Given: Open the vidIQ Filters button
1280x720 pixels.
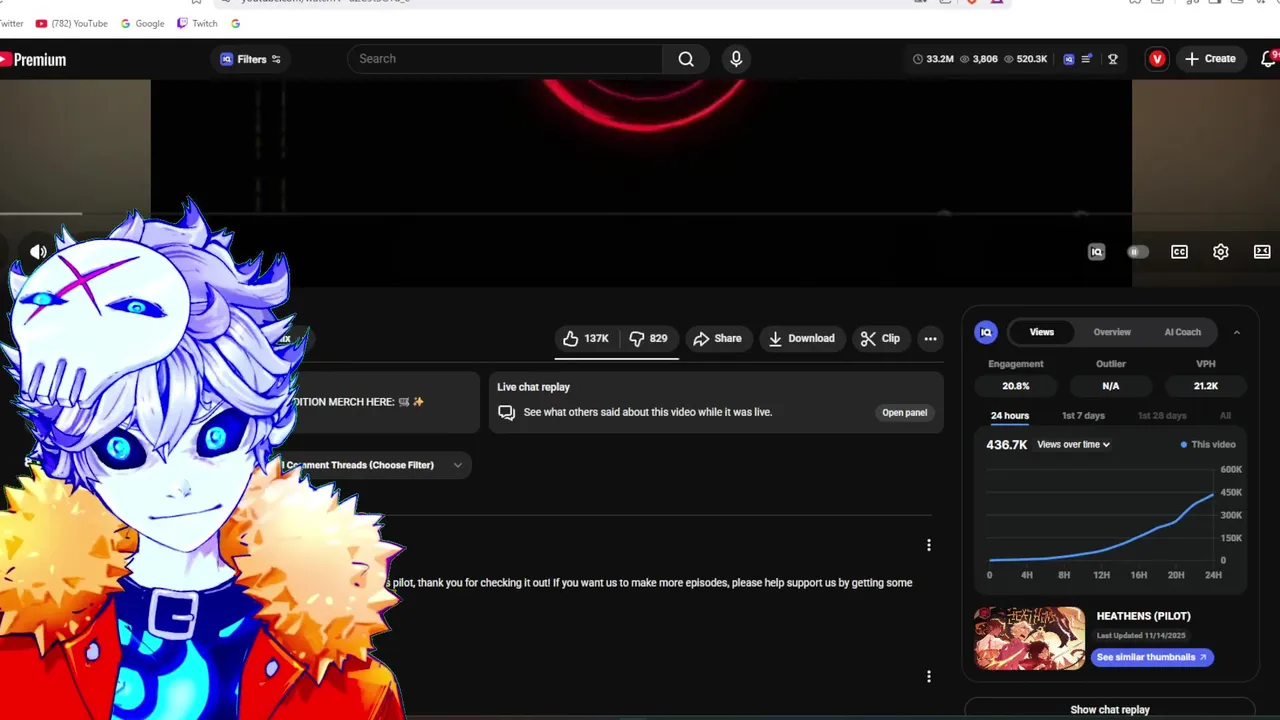Looking at the screenshot, I should (251, 59).
